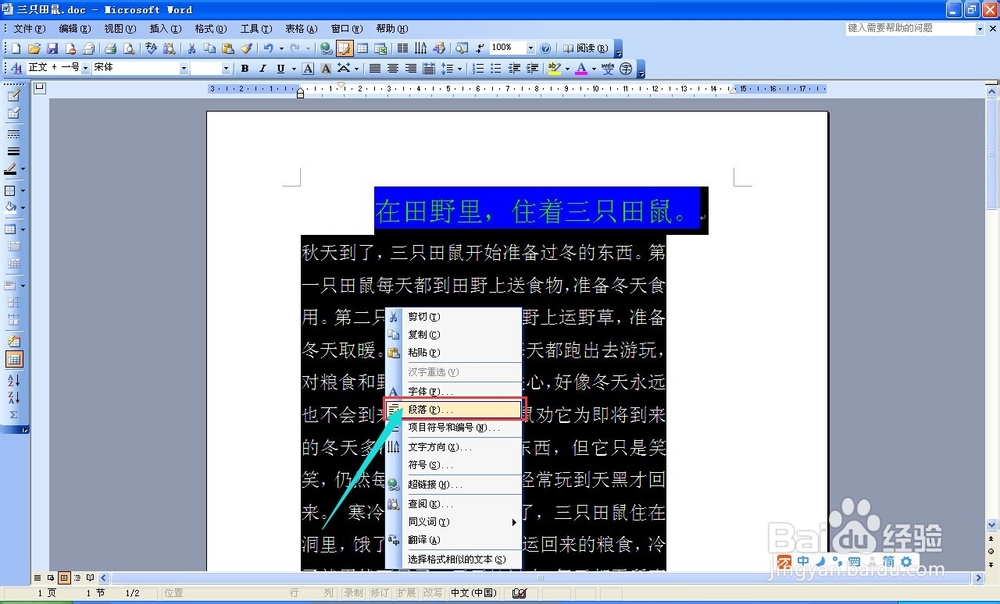
Task: Create a new blank document
Action: (x=16, y=48)
